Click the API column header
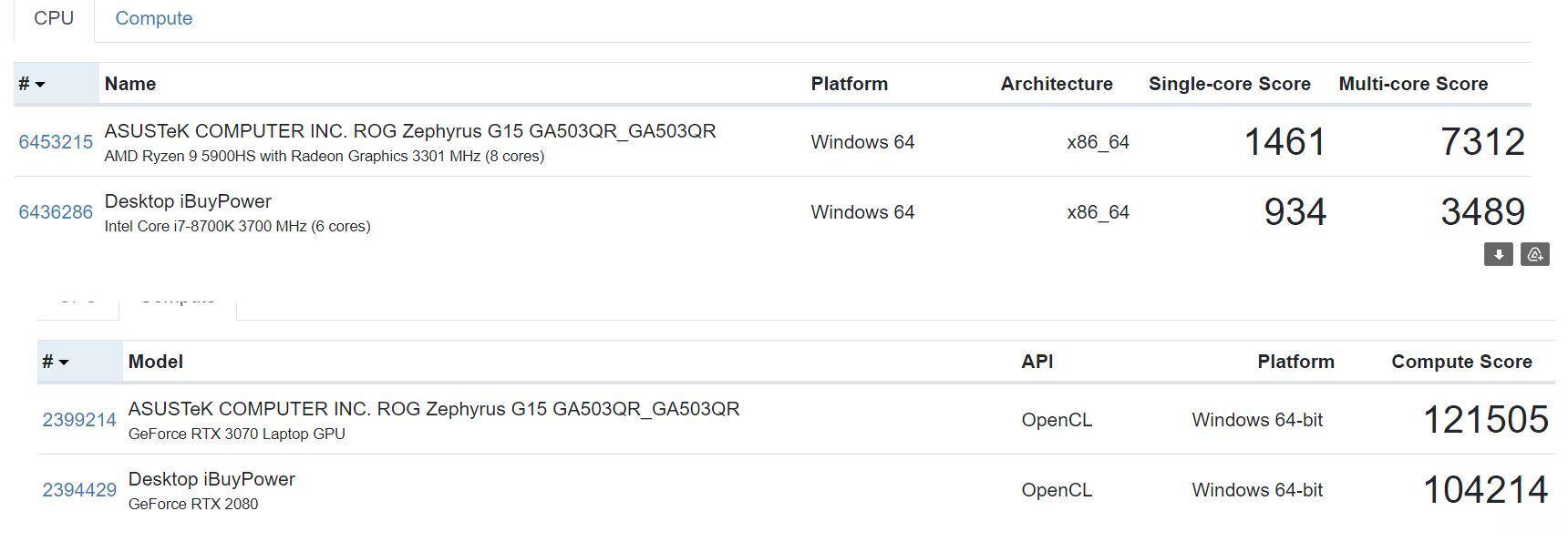The width and height of the screenshot is (1568, 542). (1037, 362)
